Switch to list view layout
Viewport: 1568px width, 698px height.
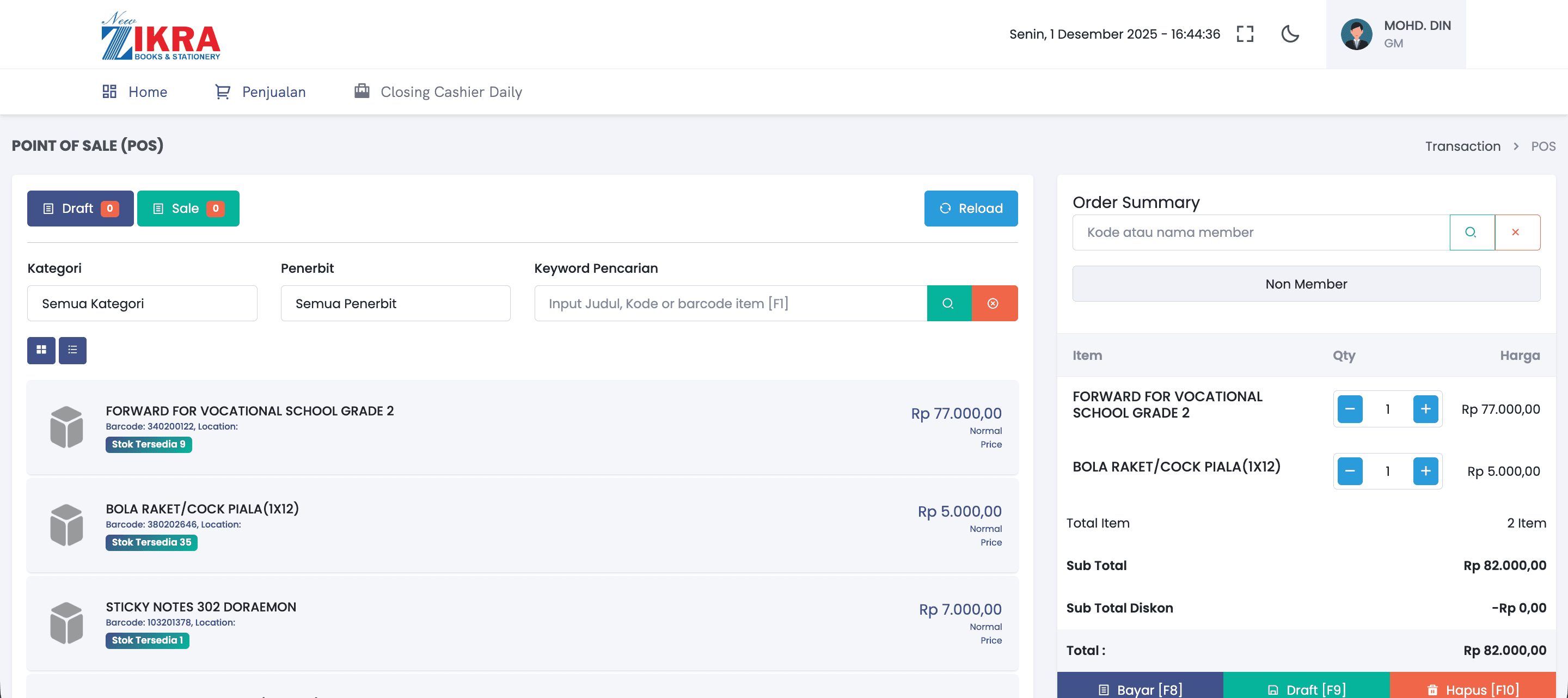click(72, 350)
